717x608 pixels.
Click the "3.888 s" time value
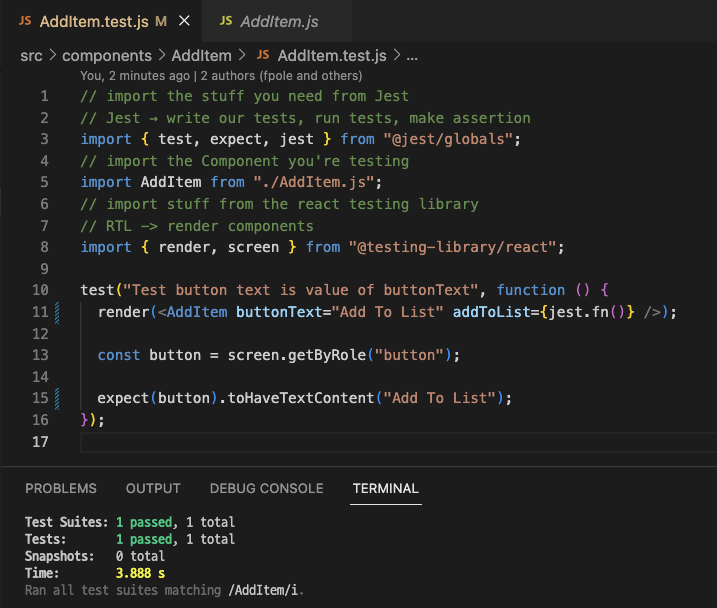tap(140, 573)
